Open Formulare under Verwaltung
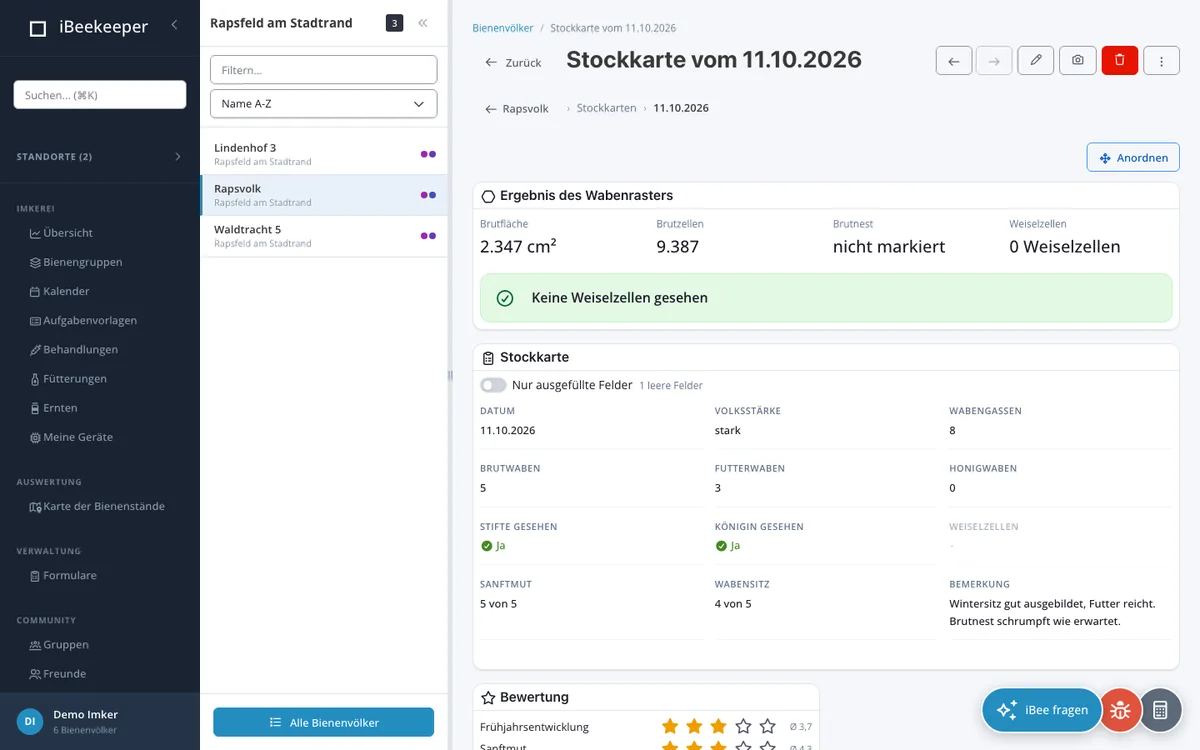This screenshot has width=1200, height=750. pyautogui.click(x=63, y=575)
